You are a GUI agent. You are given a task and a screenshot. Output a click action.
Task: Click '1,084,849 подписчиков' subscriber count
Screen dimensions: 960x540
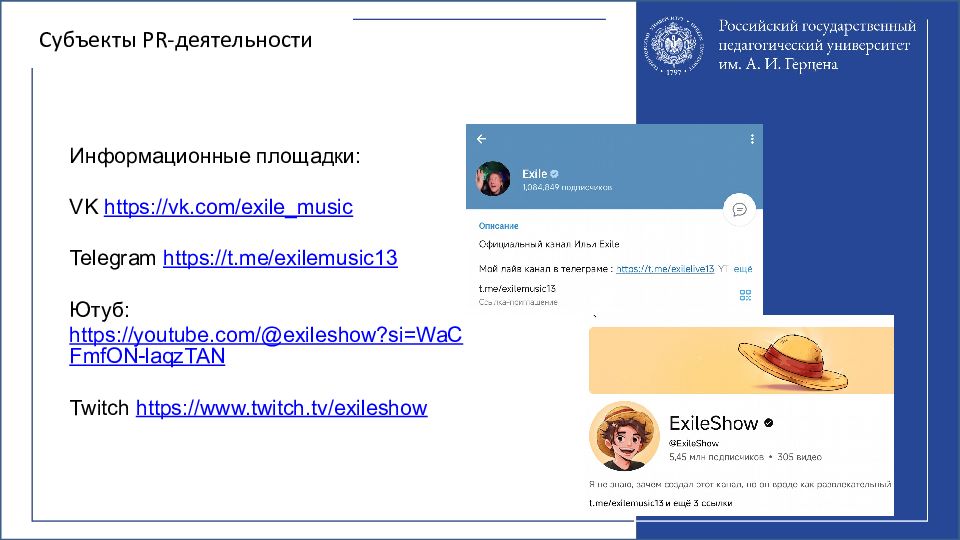(x=567, y=187)
